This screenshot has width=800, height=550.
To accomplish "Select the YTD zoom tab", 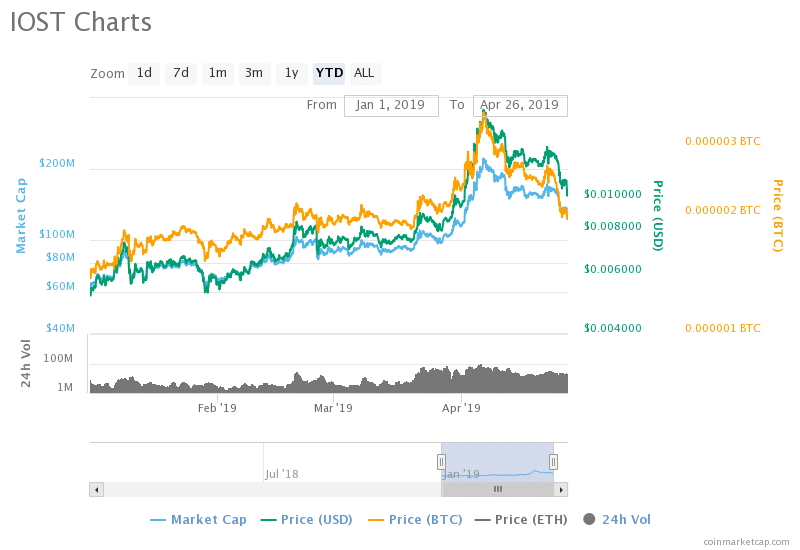I will 329,73.
